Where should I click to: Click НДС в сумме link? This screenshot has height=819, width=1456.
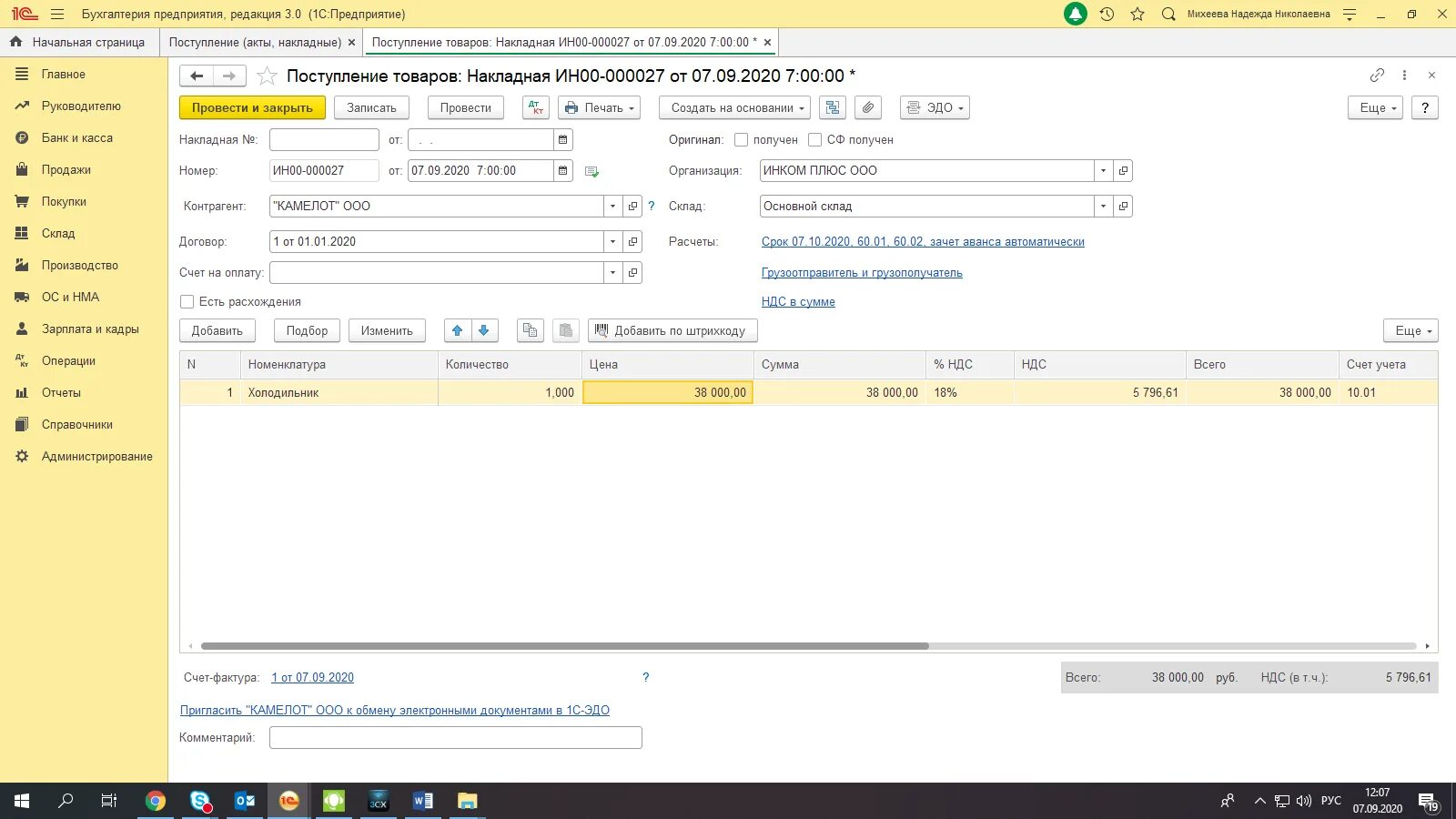(x=798, y=302)
